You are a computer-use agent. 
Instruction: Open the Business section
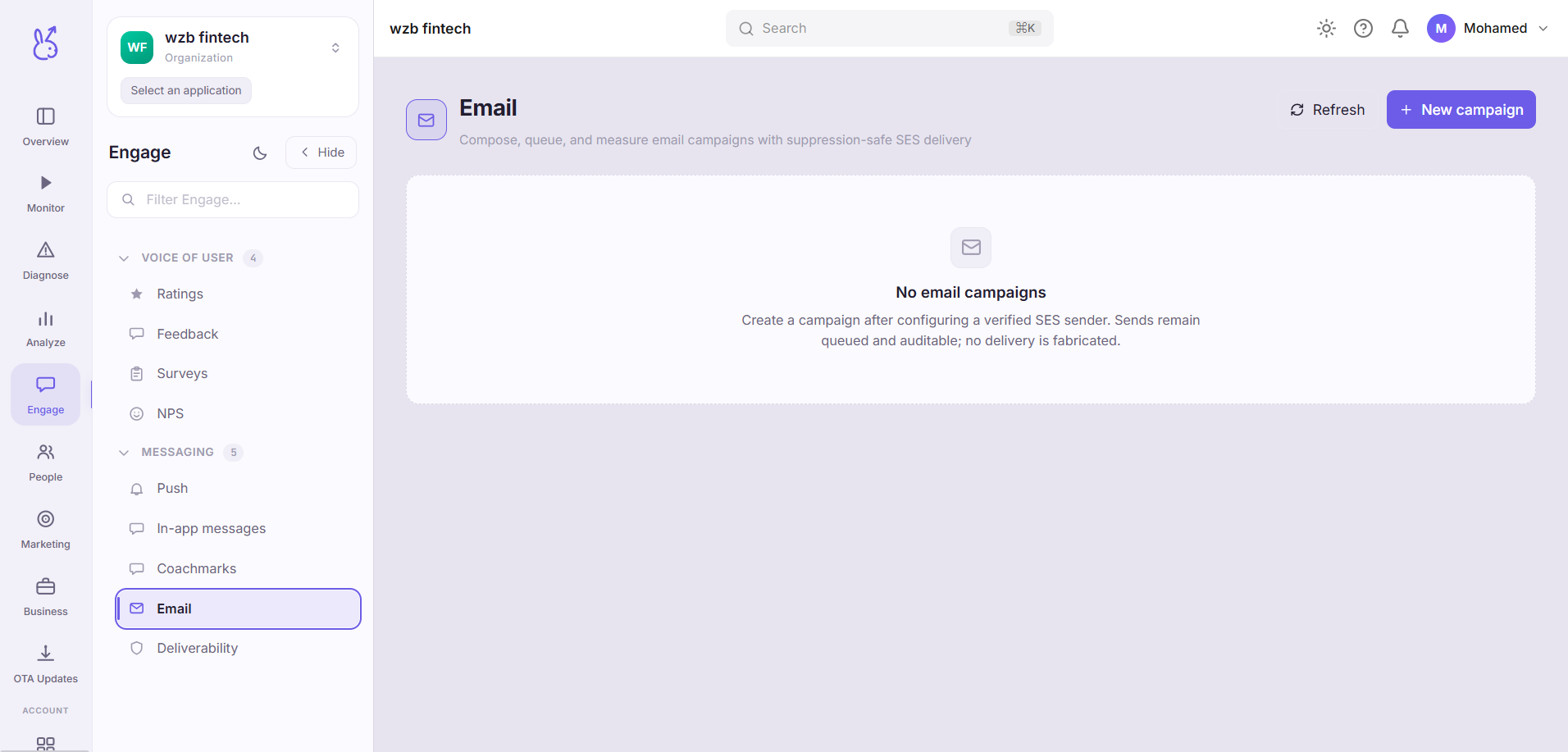pyautogui.click(x=46, y=597)
